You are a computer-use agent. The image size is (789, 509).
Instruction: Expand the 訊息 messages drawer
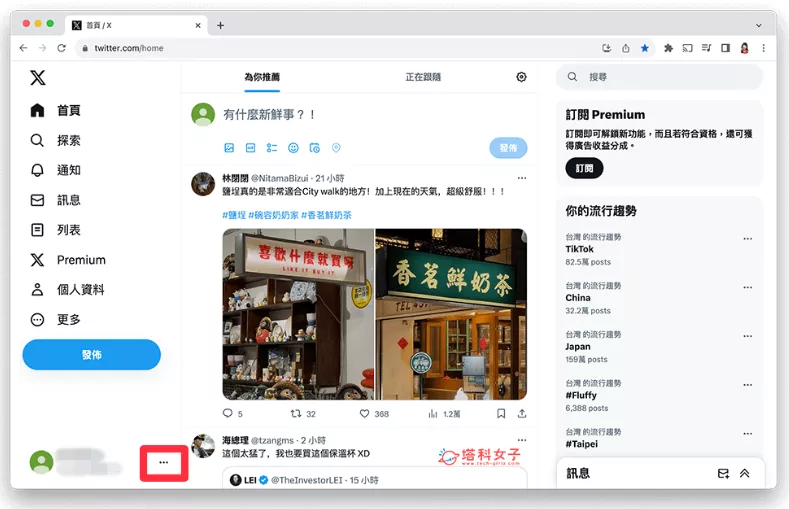tap(745, 473)
